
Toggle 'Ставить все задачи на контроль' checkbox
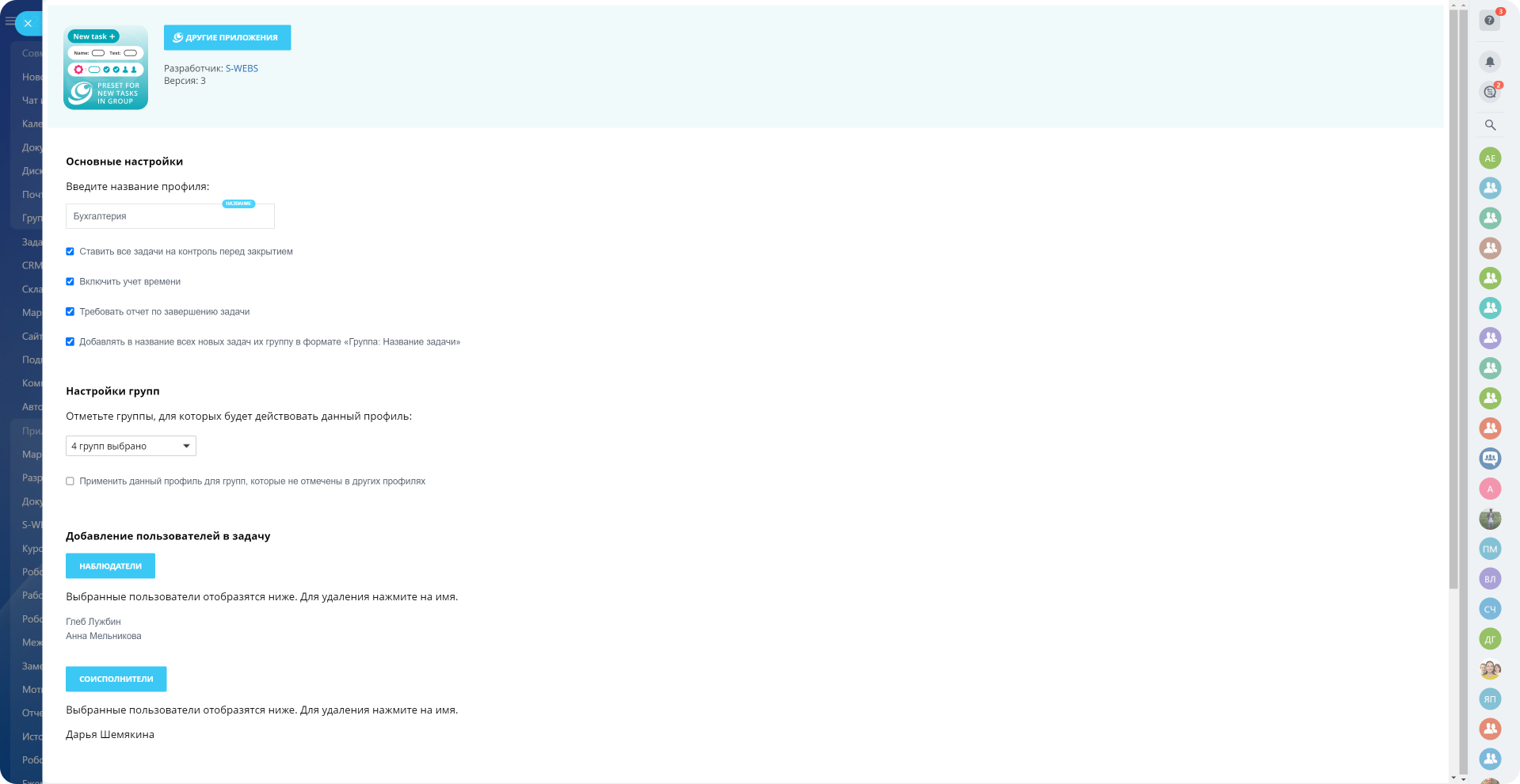click(70, 252)
